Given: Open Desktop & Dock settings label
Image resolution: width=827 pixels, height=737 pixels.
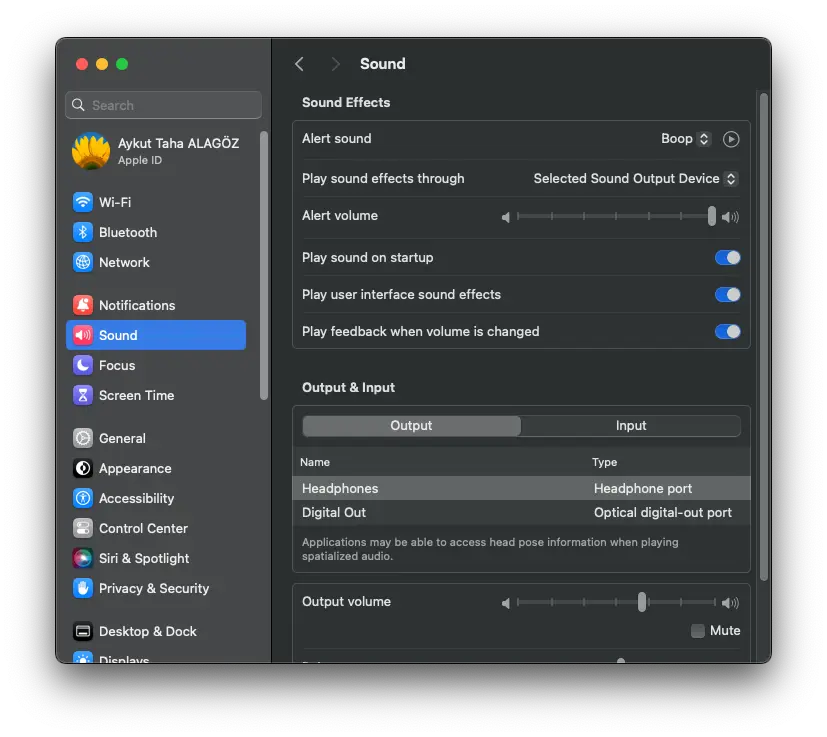Looking at the screenshot, I should 148,631.
